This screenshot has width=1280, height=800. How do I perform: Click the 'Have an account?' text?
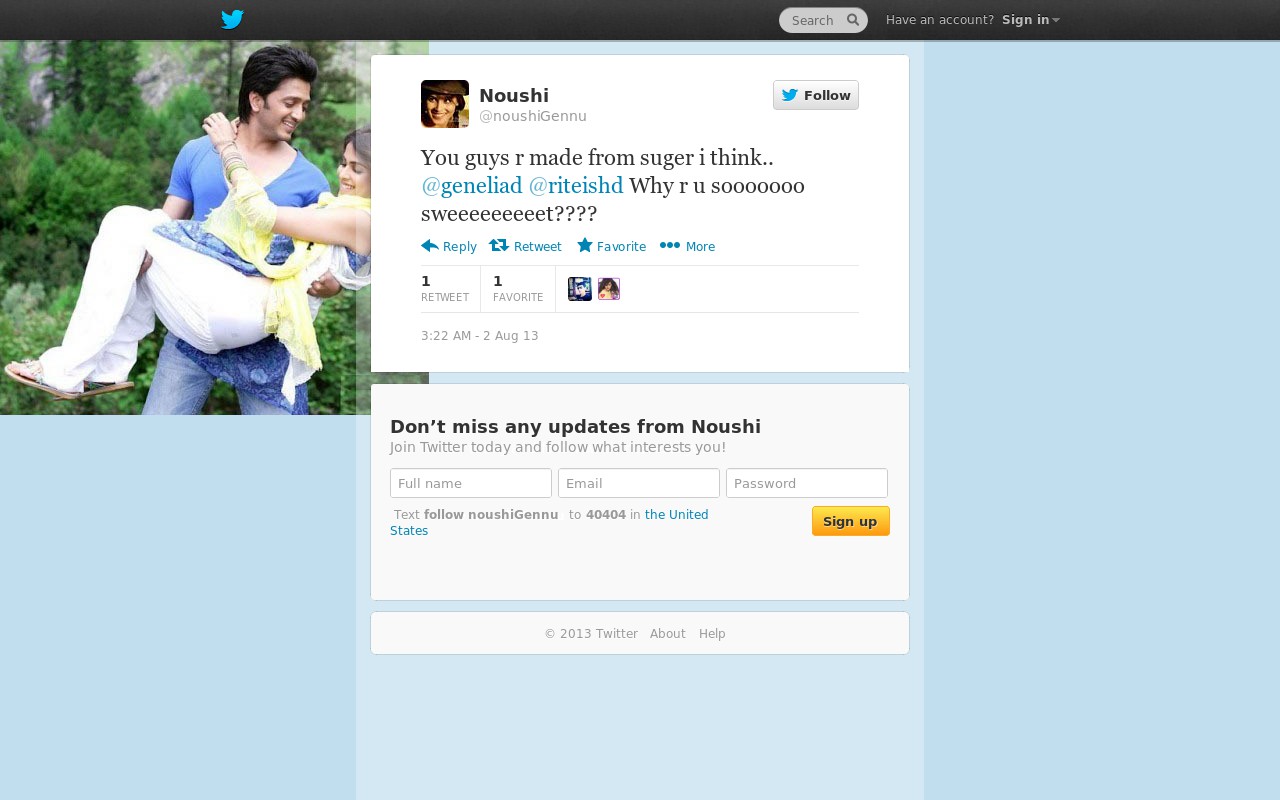tap(940, 20)
